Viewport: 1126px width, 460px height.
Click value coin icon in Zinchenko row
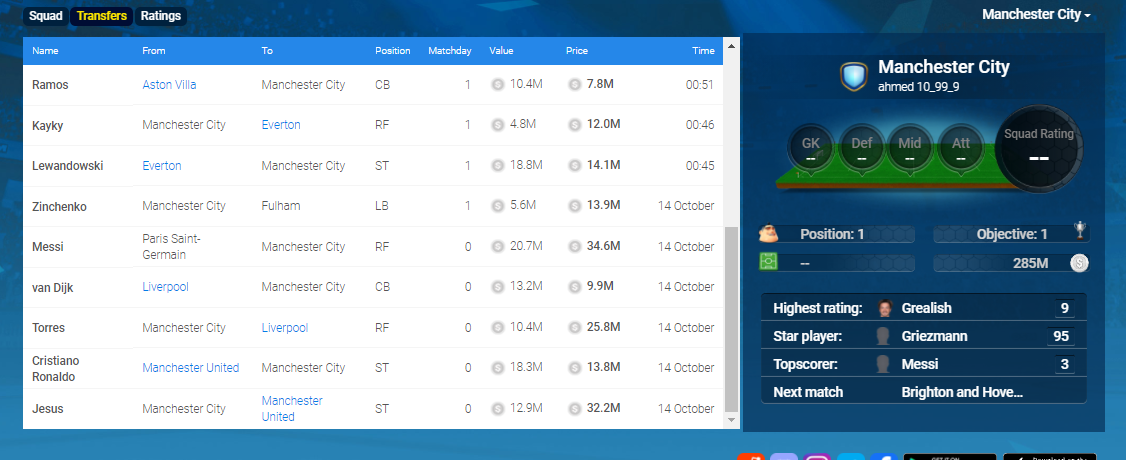pos(497,206)
